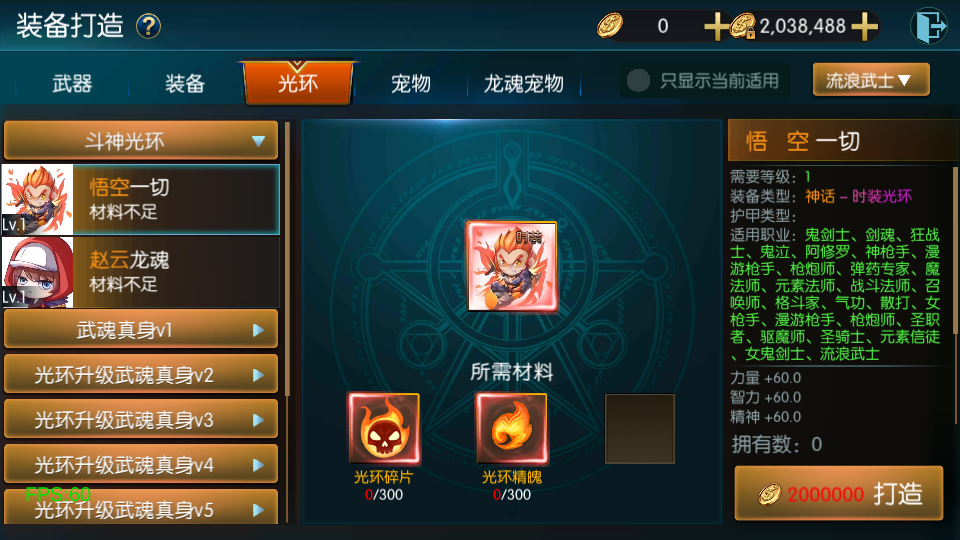Select the 悟空一切 list entry
The width and height of the screenshot is (960, 540).
click(x=141, y=200)
